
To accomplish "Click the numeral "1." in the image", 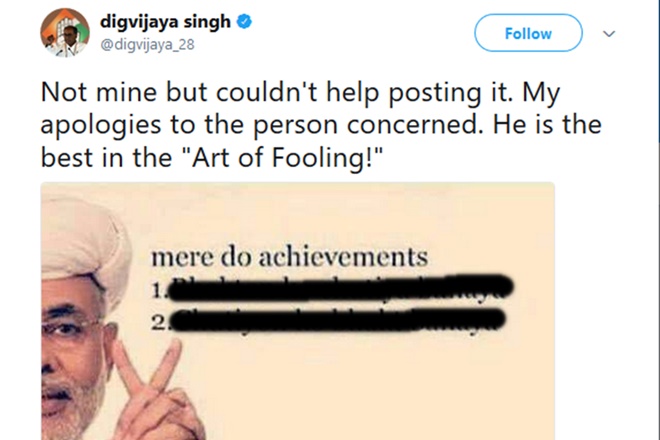I will (158, 289).
